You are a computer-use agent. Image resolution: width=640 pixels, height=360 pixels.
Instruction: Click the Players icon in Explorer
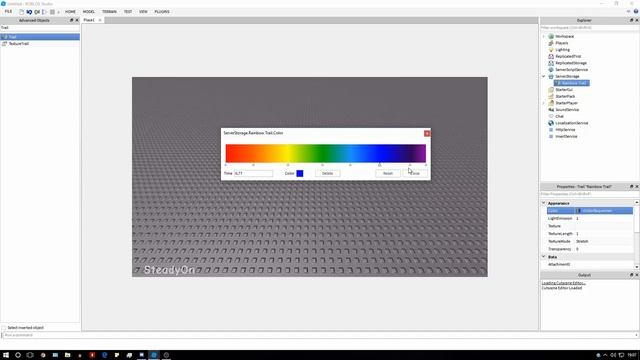point(551,43)
